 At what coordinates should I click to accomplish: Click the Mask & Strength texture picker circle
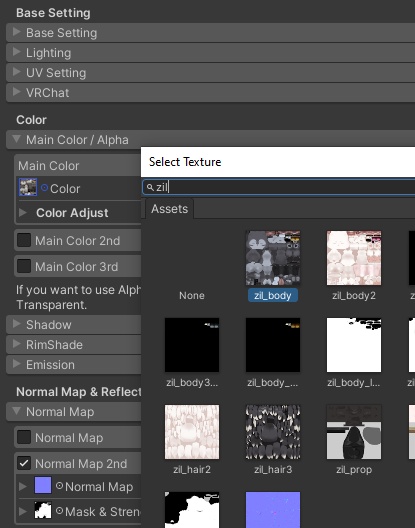pyautogui.click(x=59, y=511)
